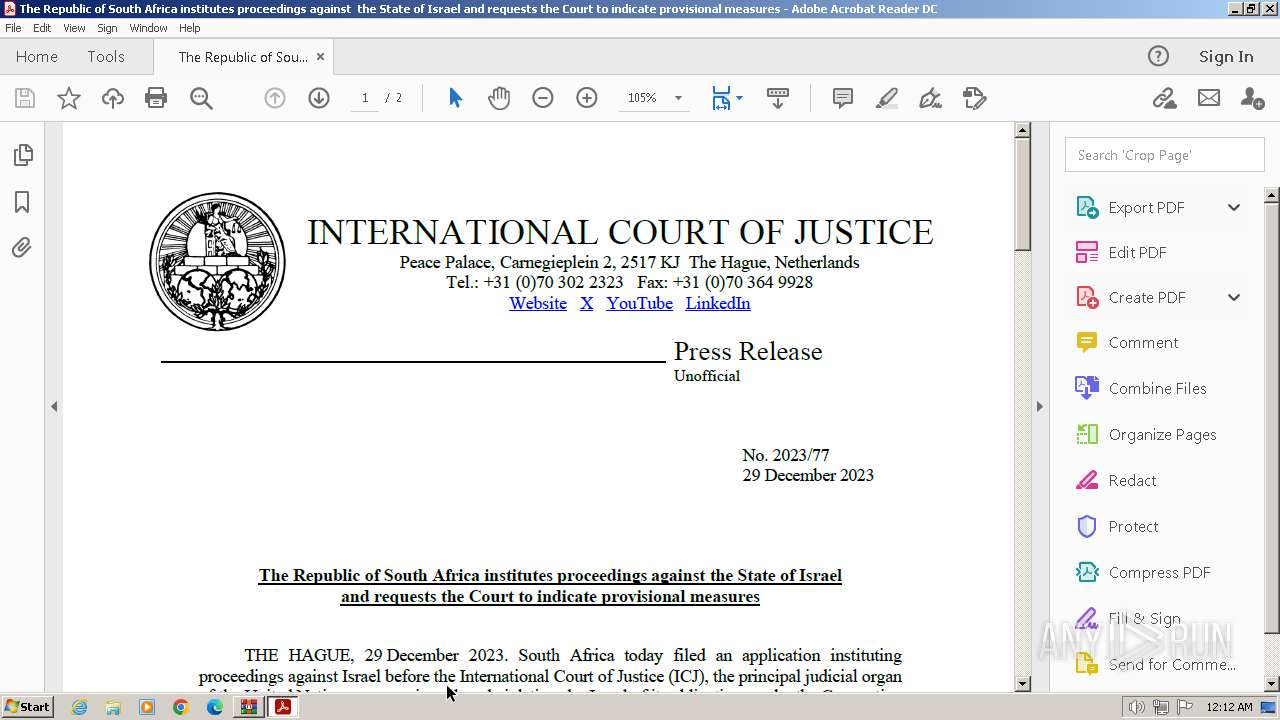Click the scrolling mode keyboard icon
The image size is (1280, 720).
[778, 98]
